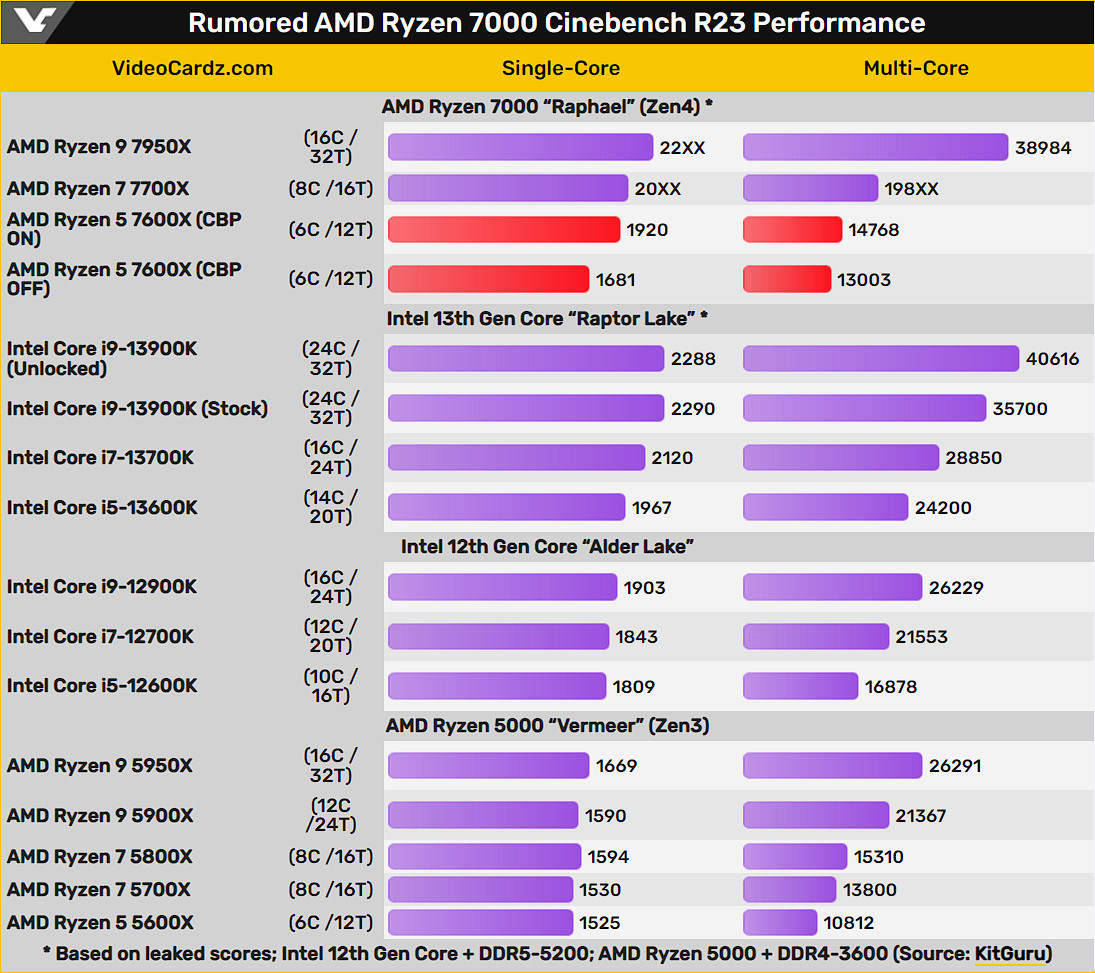Click the VideoCardz logo in the title bar
Image resolution: width=1095 pixels, height=973 pixels.
[35, 21]
